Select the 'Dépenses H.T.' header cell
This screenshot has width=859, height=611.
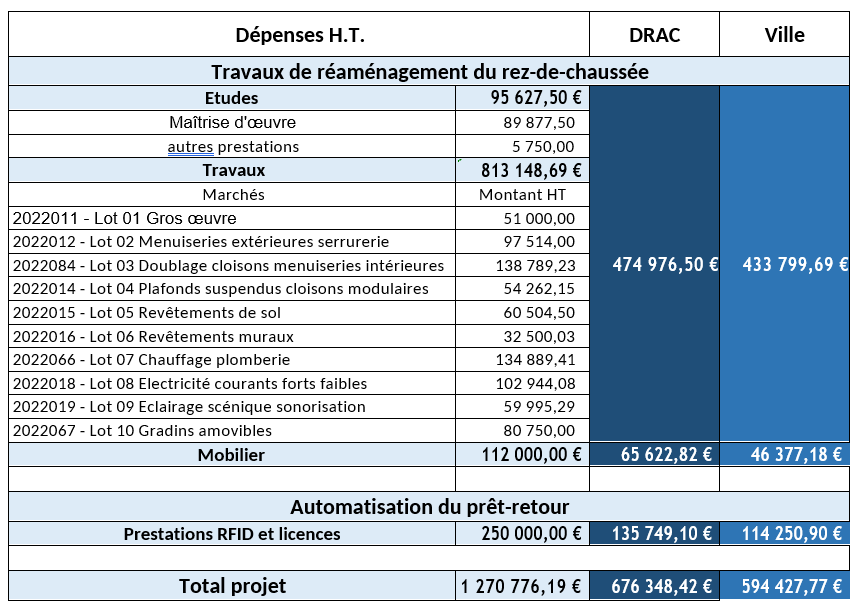(x=299, y=35)
